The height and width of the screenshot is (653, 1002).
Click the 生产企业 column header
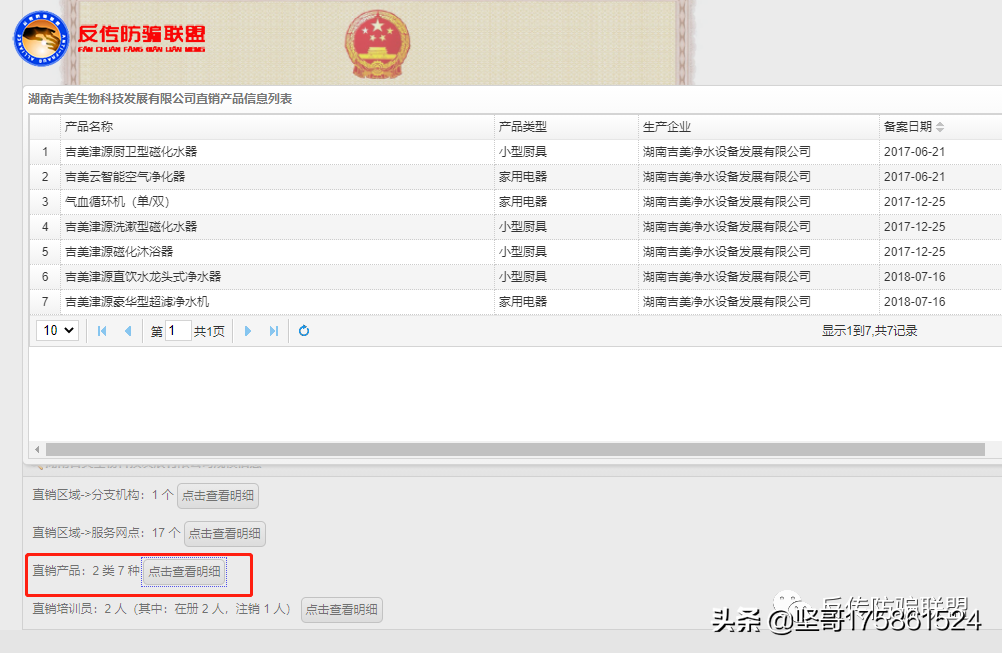click(759, 127)
